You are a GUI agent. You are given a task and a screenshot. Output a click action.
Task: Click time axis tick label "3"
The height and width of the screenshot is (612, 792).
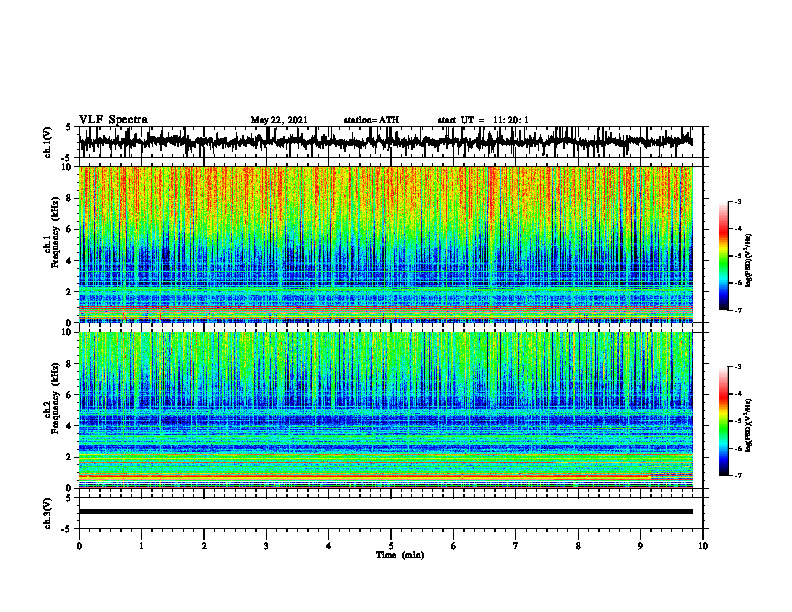[266, 546]
